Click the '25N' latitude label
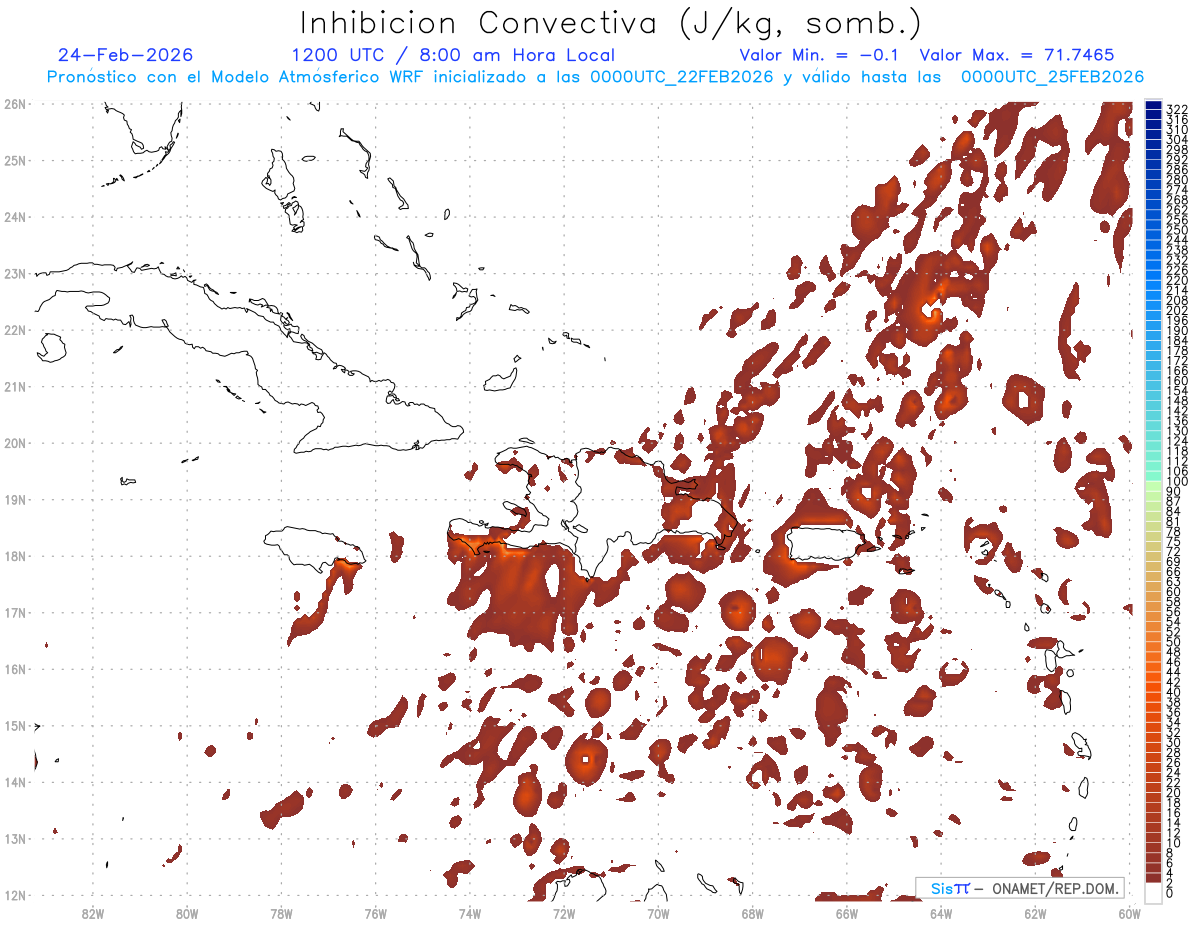 15,160
